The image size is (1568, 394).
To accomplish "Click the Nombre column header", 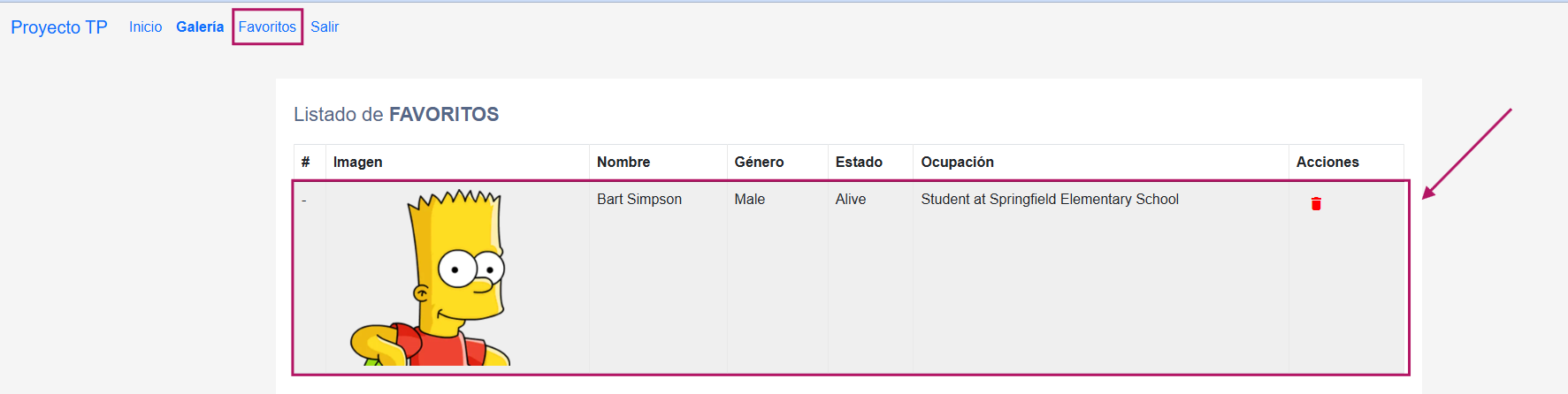I will click(x=623, y=163).
